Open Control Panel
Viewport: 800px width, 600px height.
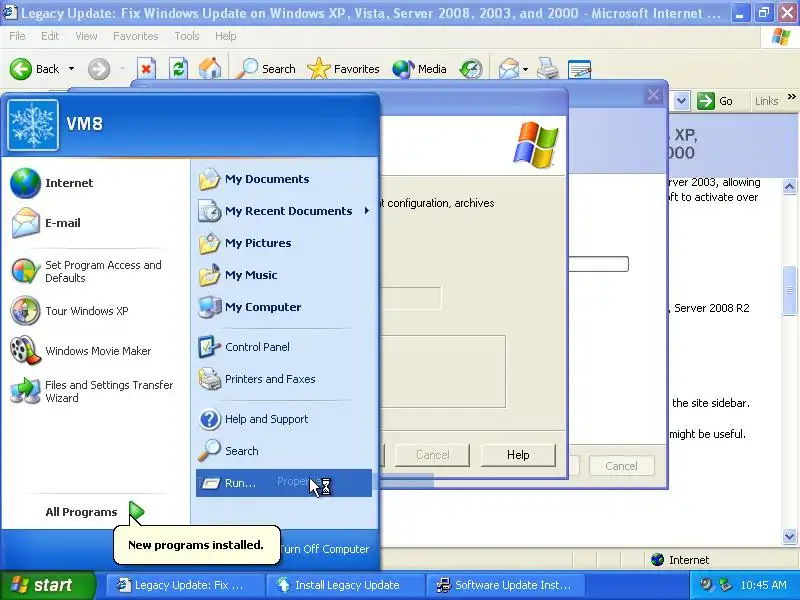(284, 347)
